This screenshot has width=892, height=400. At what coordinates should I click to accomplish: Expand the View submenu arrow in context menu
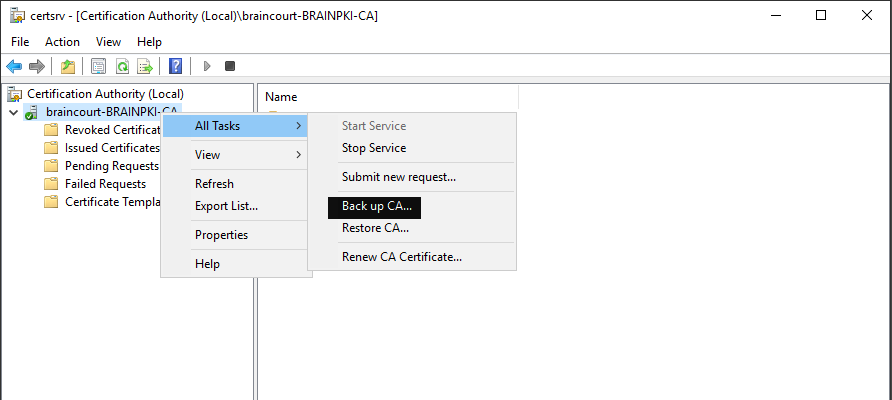(299, 155)
